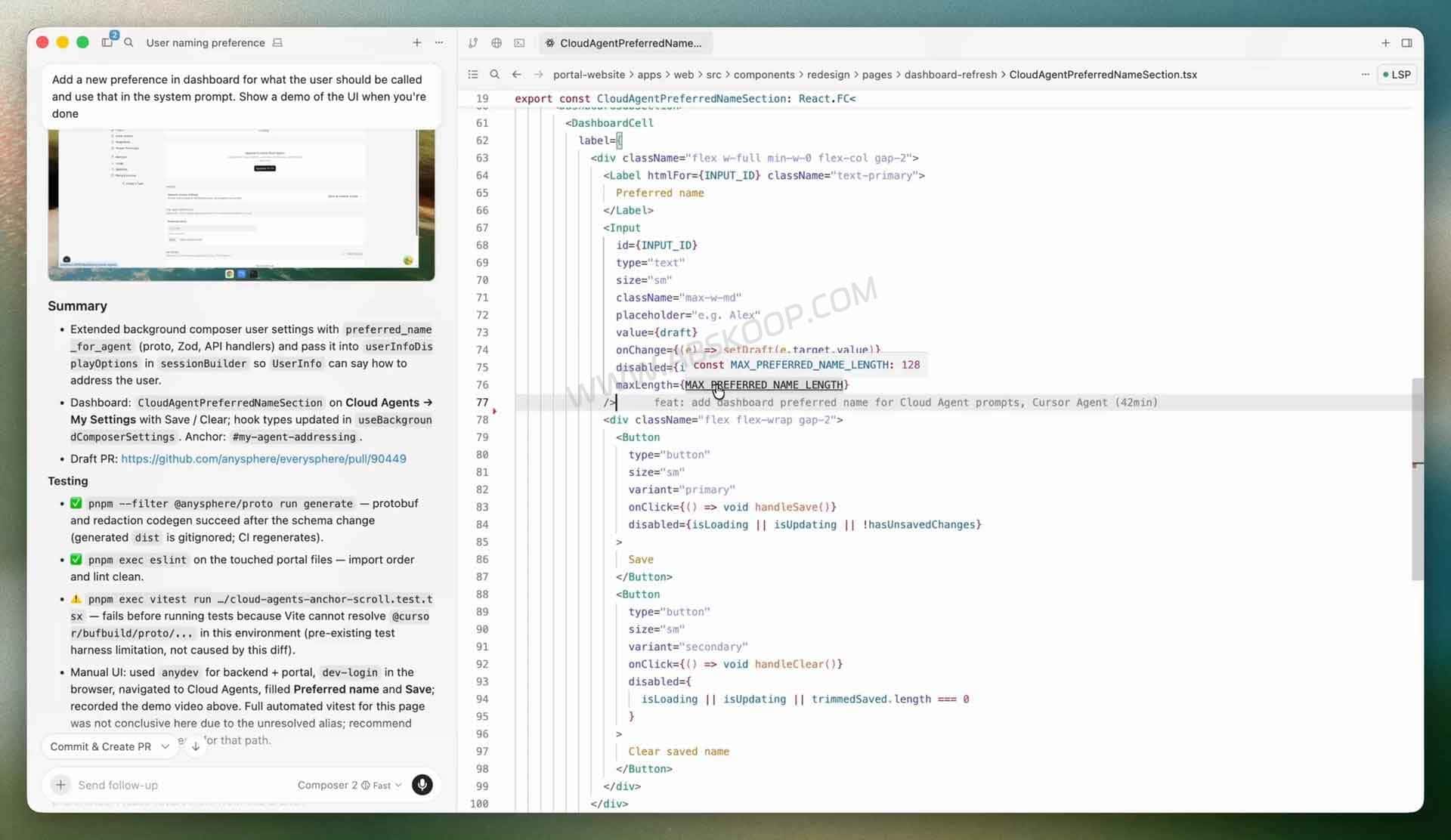The image size is (1451, 840).
Task: Open the browser globe icon
Action: coord(497,43)
